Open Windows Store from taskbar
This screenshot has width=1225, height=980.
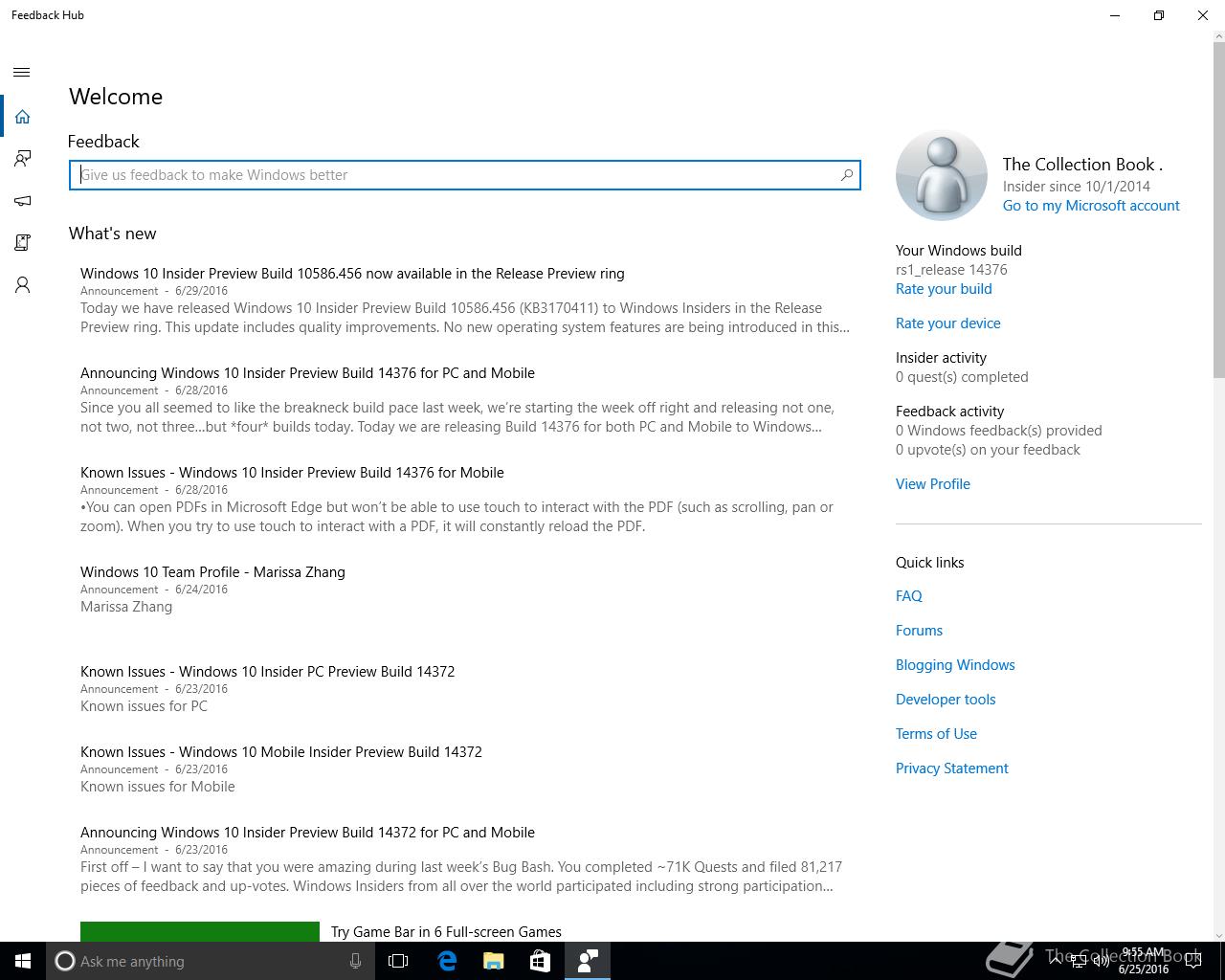tap(540, 961)
